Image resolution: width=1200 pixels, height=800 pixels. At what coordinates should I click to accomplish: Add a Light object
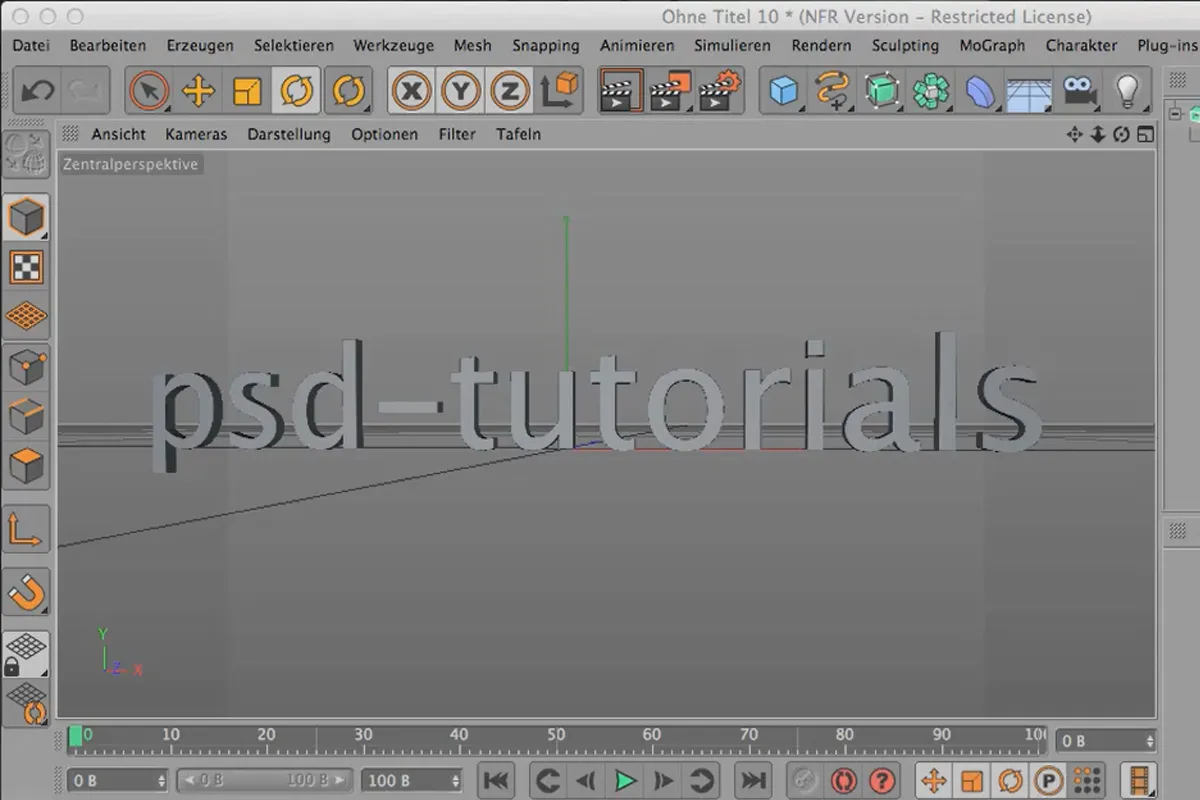(x=1127, y=92)
